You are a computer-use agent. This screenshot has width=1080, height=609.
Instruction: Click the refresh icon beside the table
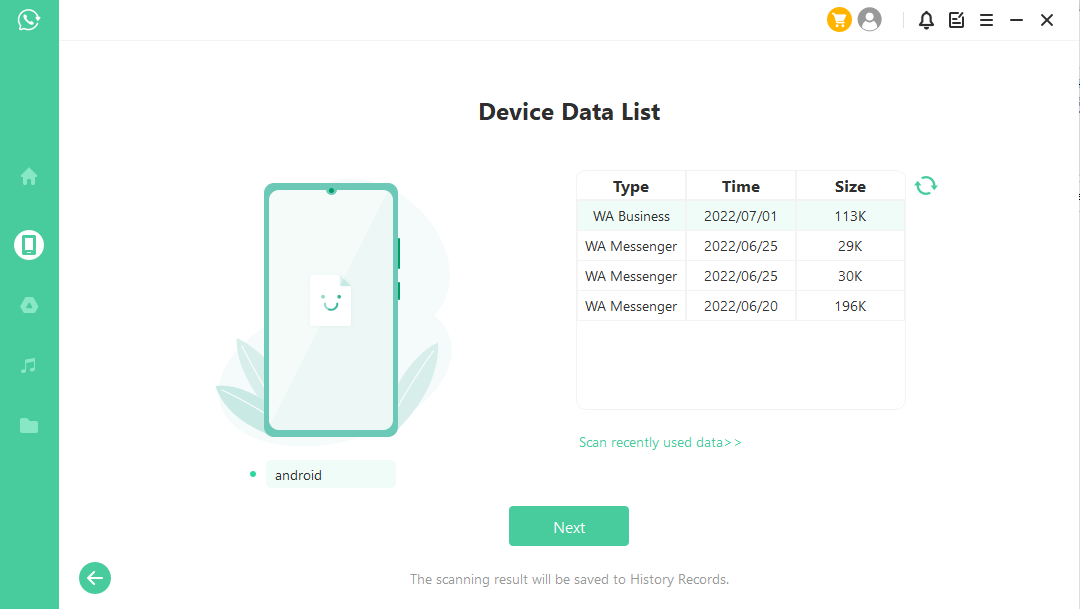coord(926,185)
